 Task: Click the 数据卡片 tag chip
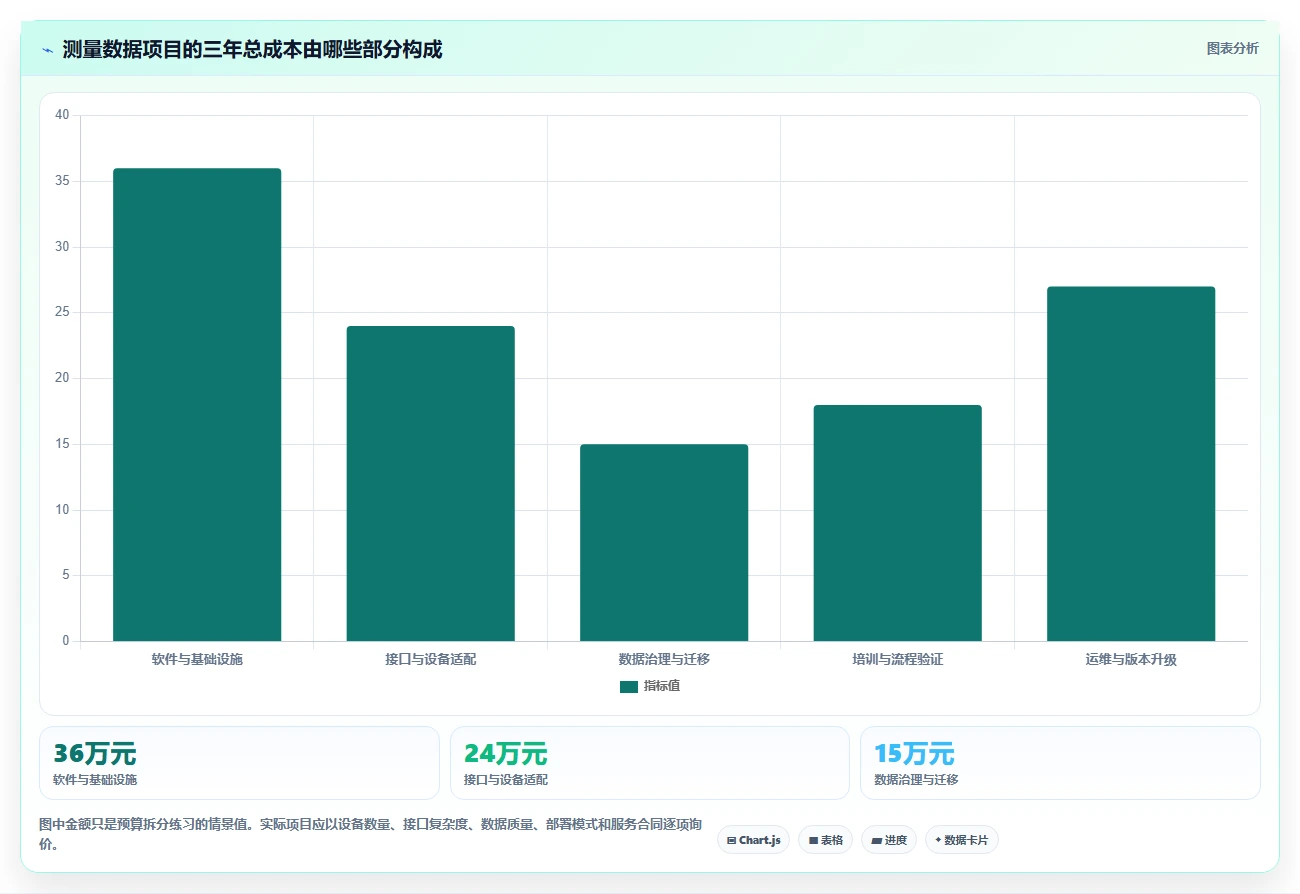pyautogui.click(x=962, y=840)
